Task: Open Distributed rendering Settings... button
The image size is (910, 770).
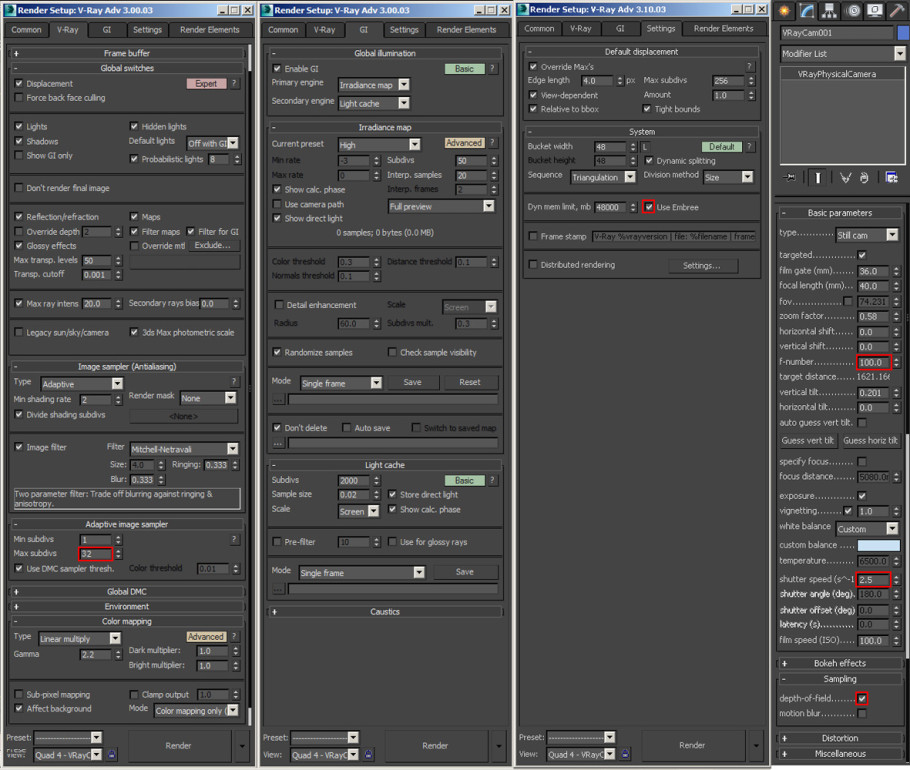Action: [x=702, y=265]
